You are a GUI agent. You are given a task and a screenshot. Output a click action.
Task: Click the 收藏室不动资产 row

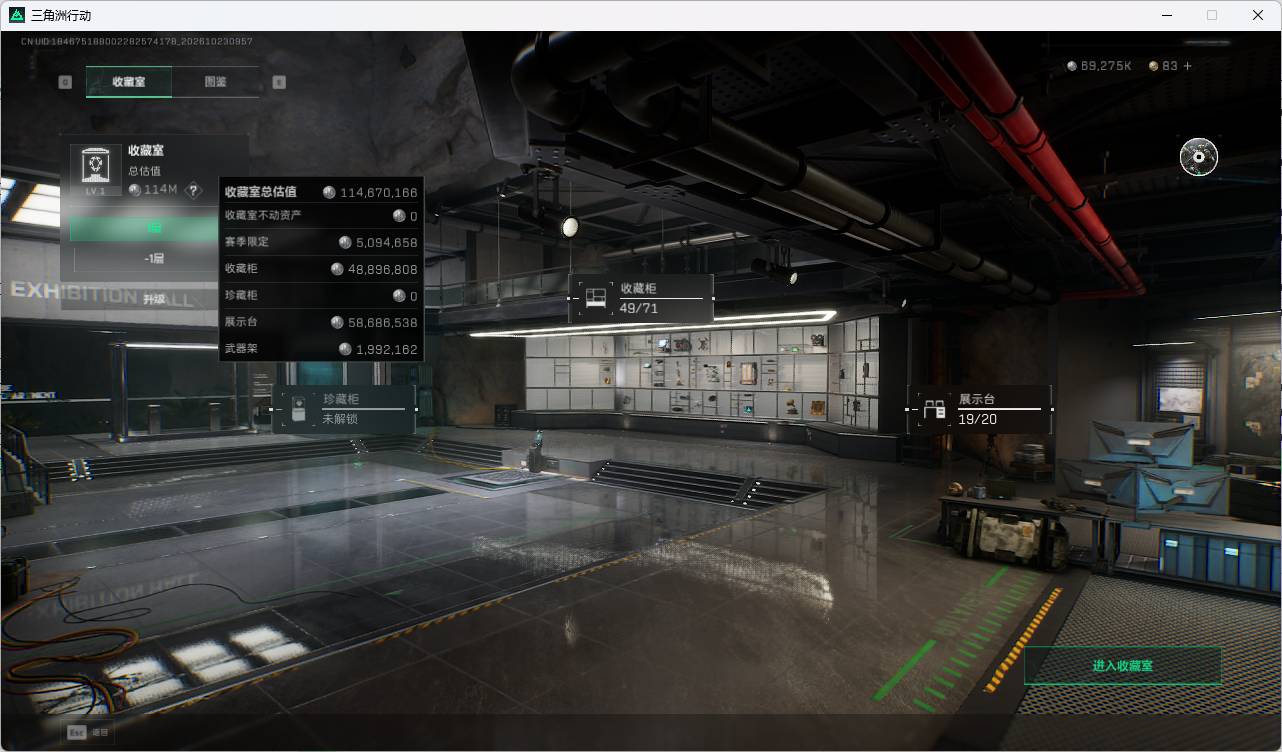pos(321,216)
